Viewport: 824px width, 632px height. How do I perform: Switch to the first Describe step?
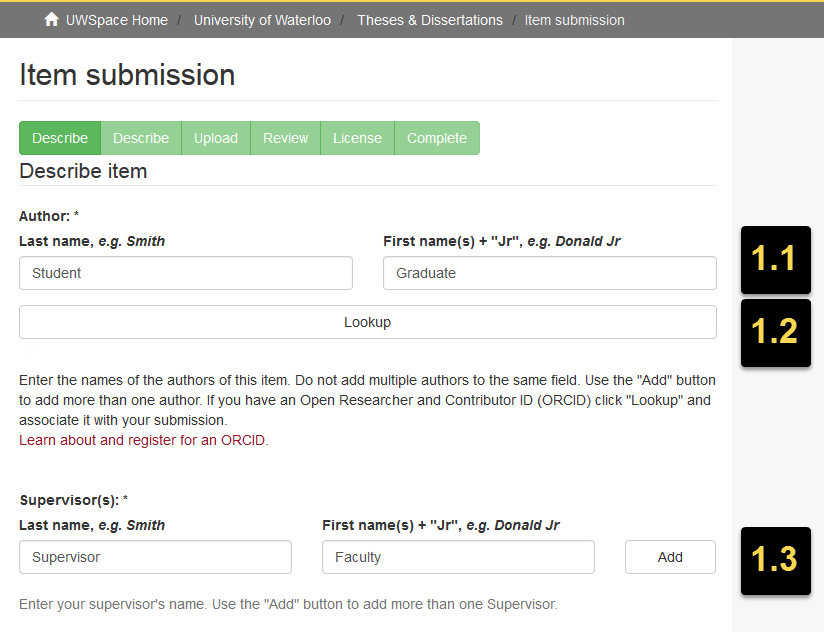coord(59,137)
